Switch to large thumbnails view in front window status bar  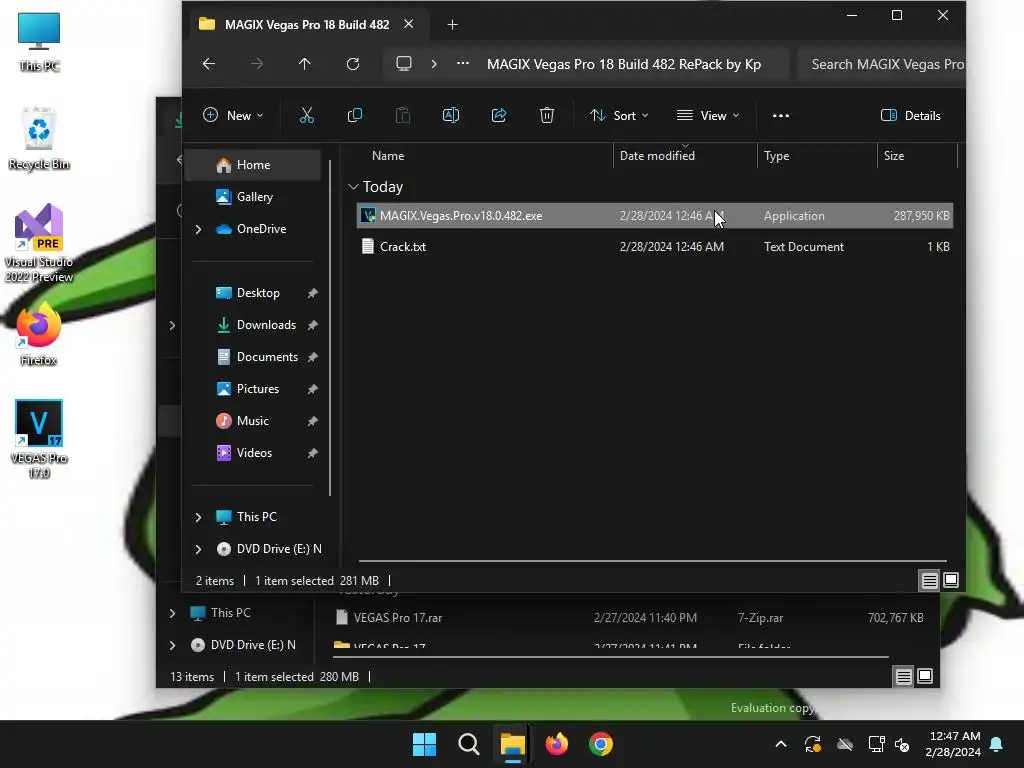pos(951,581)
